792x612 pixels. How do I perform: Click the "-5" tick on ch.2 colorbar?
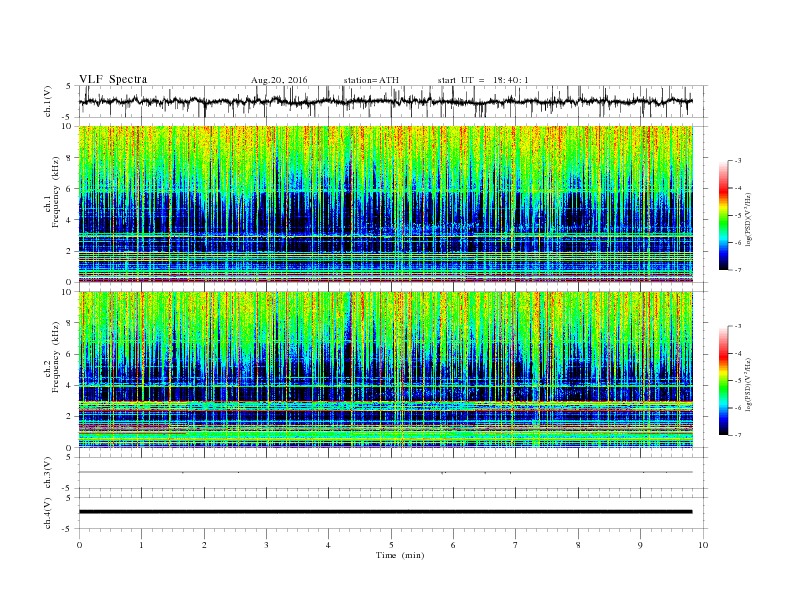[x=737, y=381]
